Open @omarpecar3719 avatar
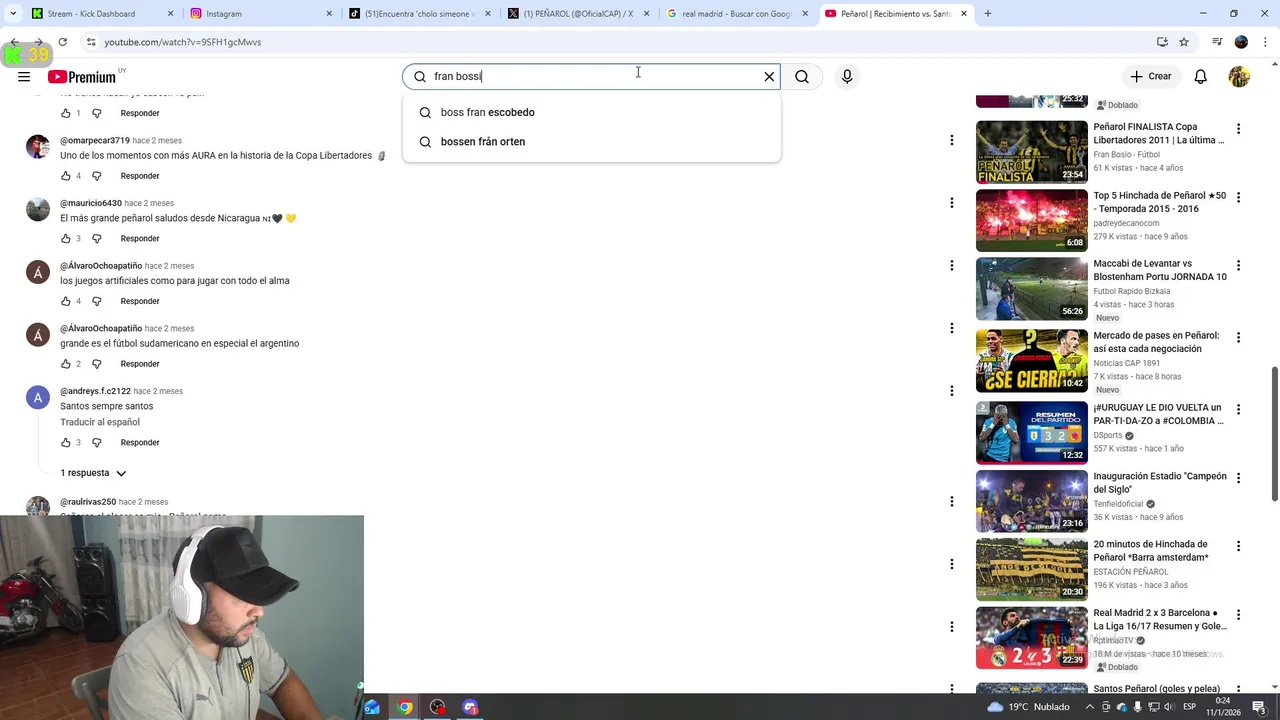The height and width of the screenshot is (720, 1280). click(x=38, y=147)
